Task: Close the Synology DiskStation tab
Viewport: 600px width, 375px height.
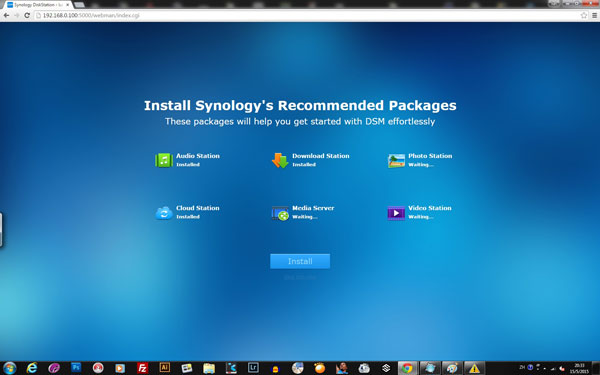Action: (67, 5)
